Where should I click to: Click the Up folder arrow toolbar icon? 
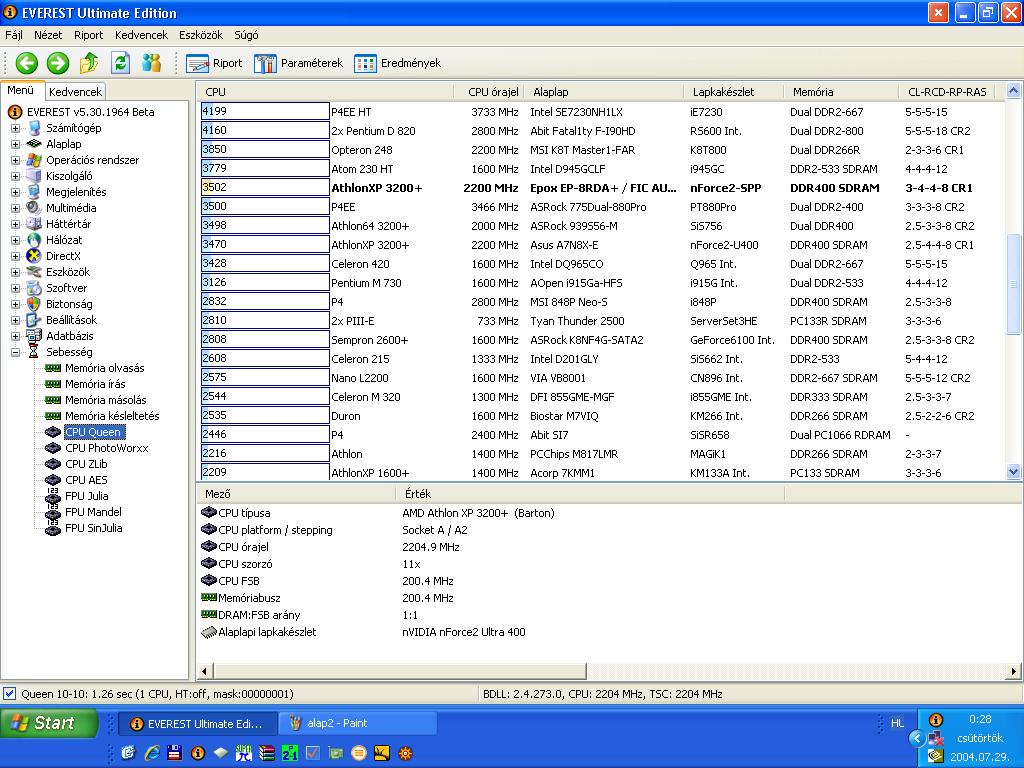coord(89,63)
